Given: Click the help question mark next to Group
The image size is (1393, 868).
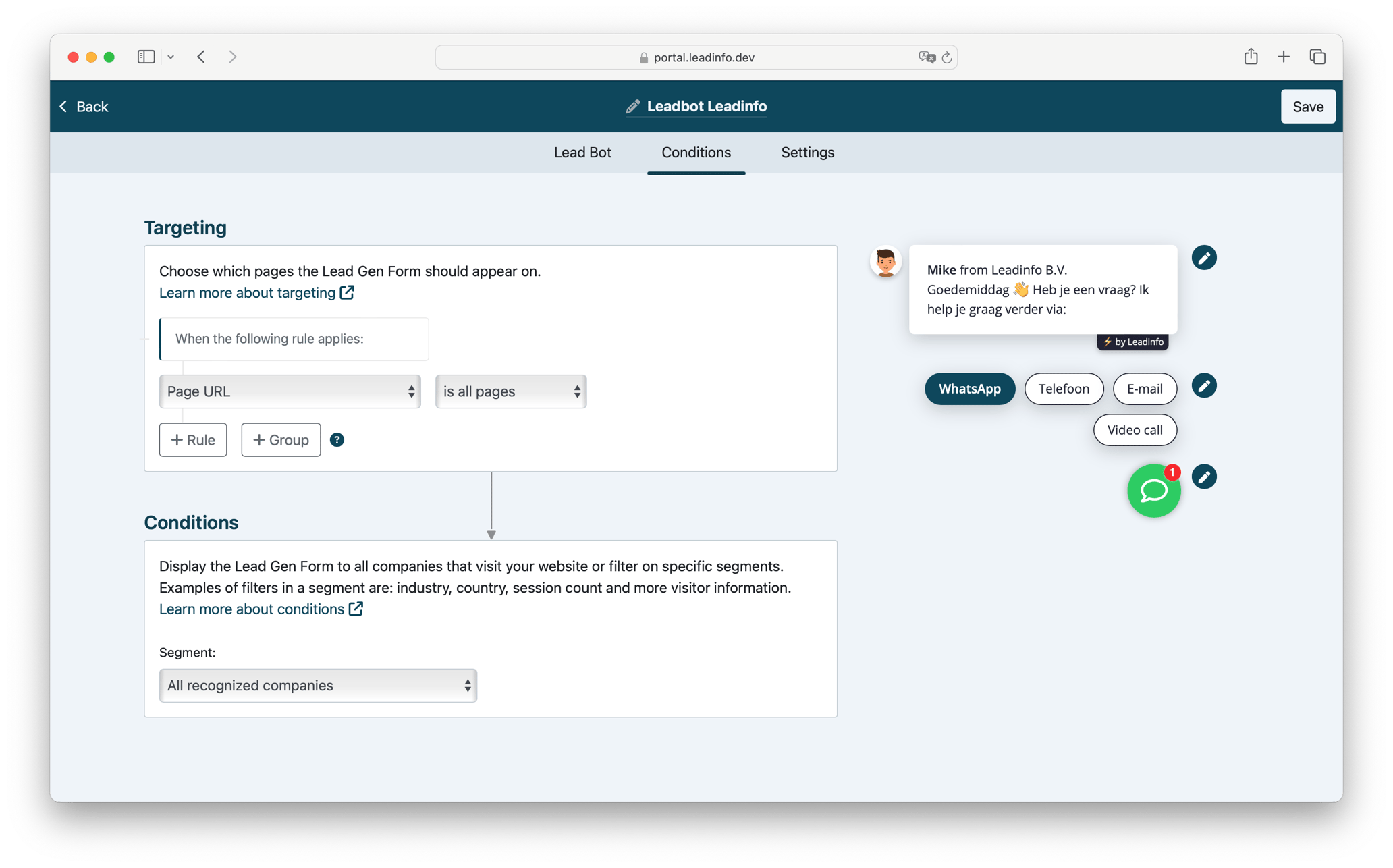Looking at the screenshot, I should [x=337, y=439].
